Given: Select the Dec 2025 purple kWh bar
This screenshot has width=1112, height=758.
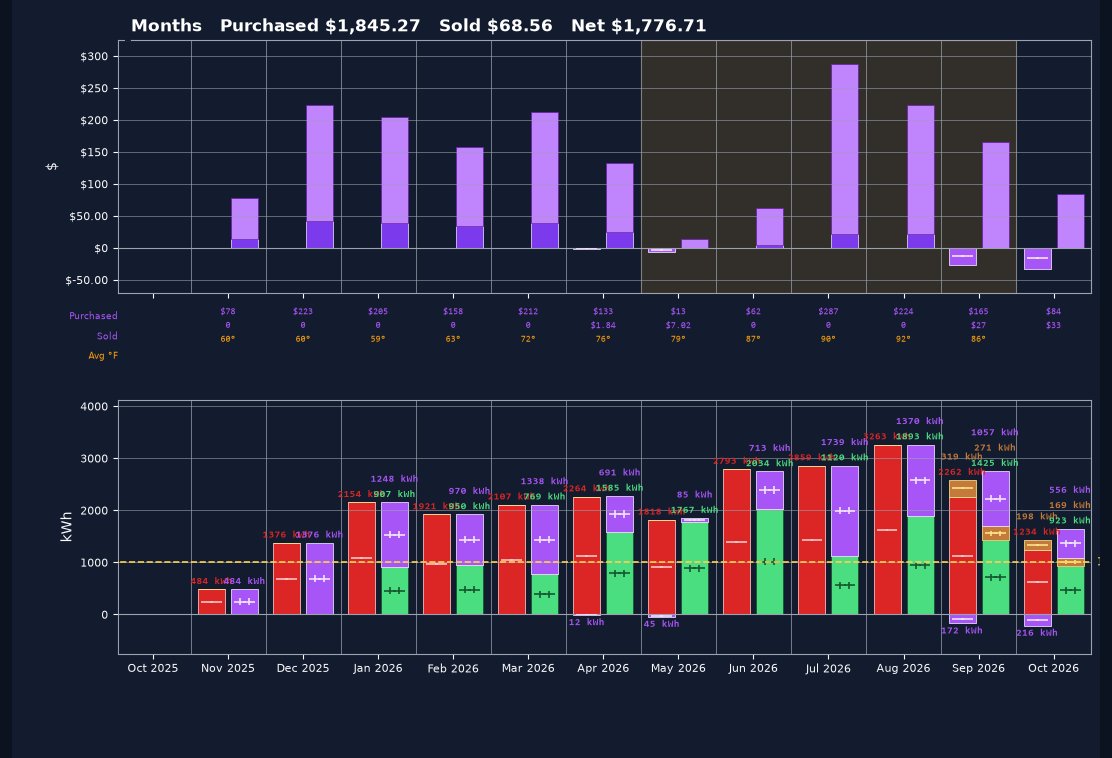Looking at the screenshot, I should tap(320, 579).
